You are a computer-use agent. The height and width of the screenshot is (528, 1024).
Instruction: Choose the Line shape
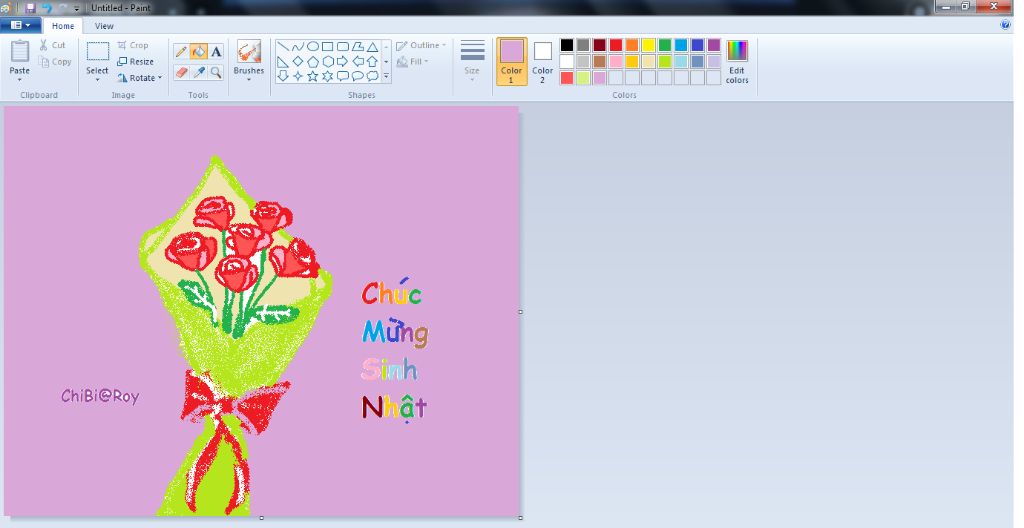(x=283, y=46)
